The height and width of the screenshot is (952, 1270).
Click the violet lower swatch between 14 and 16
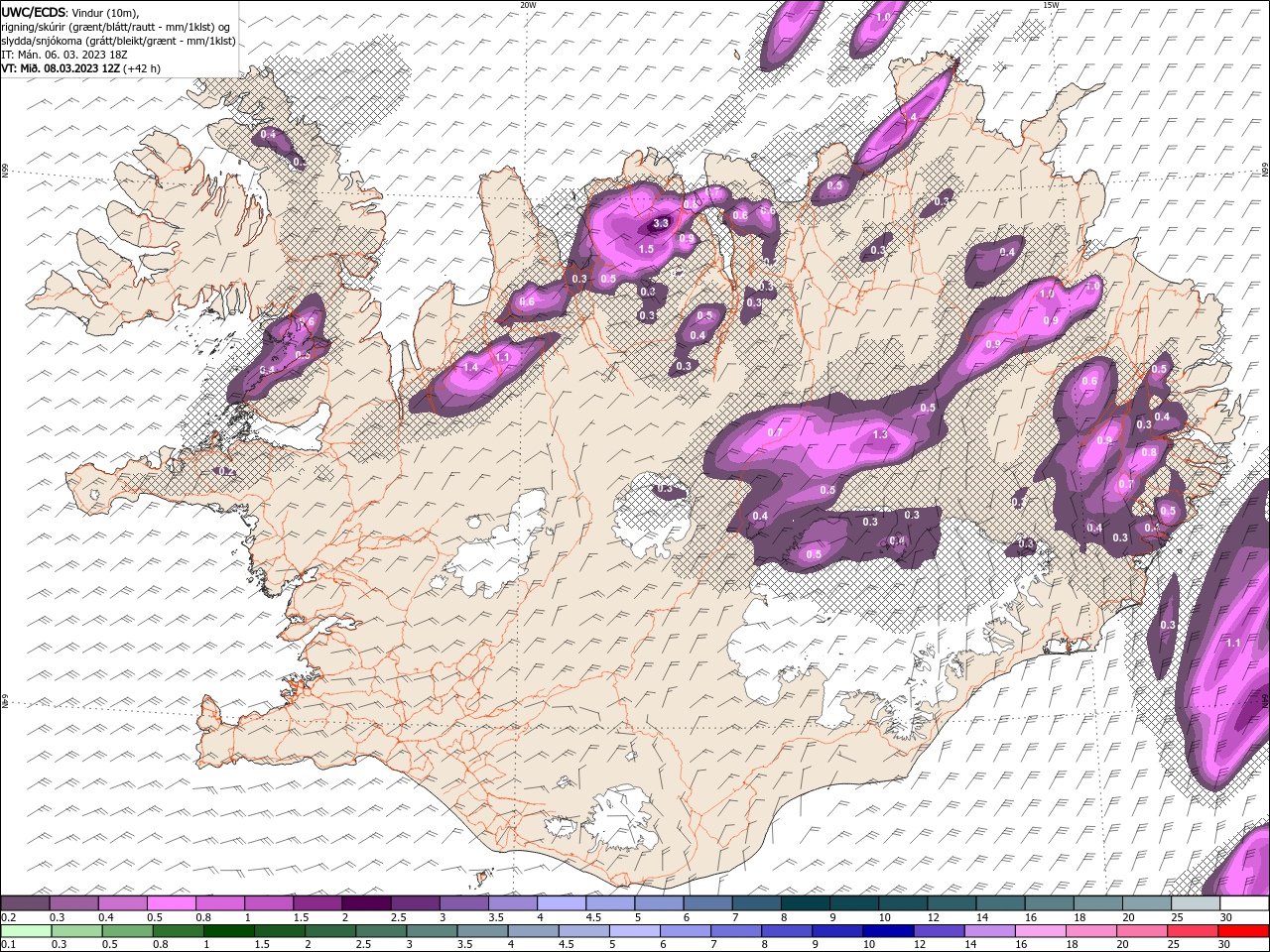pos(989,931)
